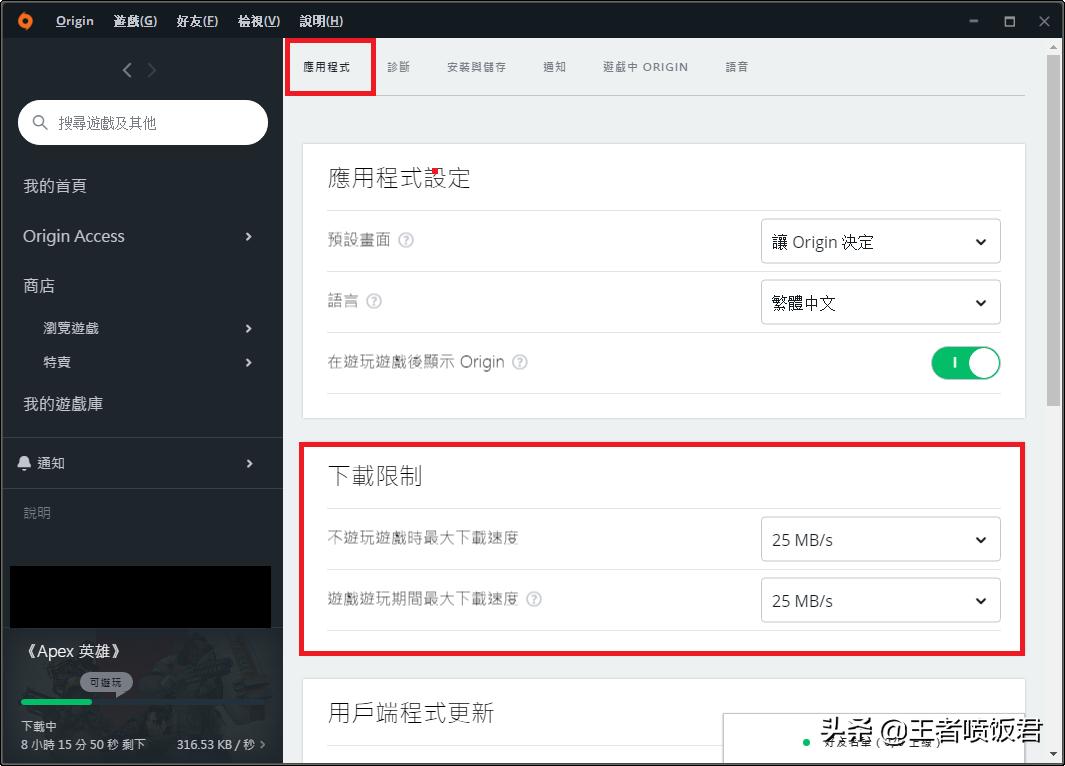Open the 繁體中文 language dropdown

click(879, 302)
